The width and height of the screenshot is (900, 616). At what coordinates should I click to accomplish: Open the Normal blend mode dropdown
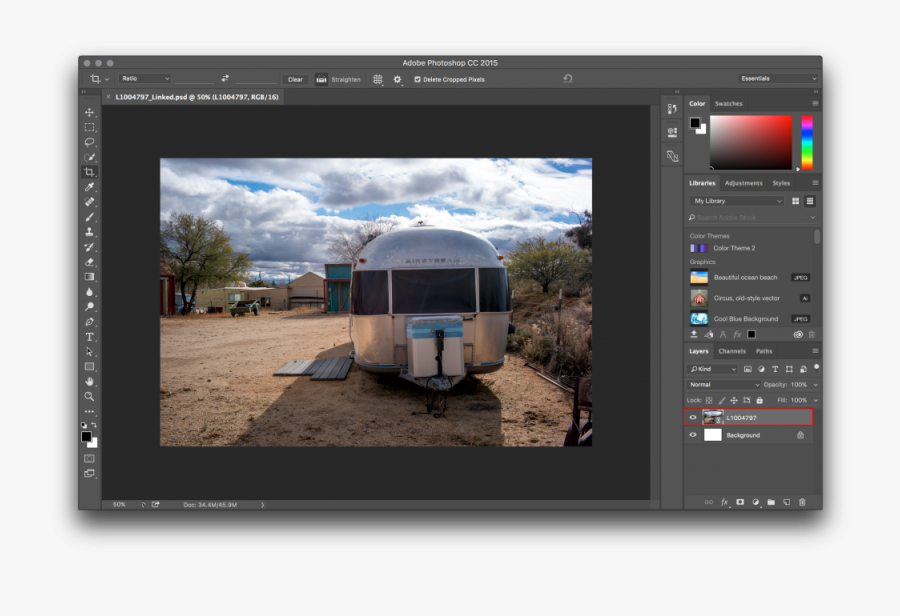pos(724,384)
